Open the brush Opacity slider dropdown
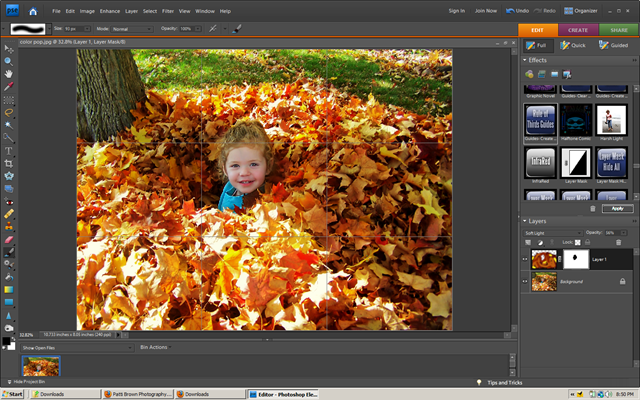Viewport: 640px width, 400px height. tap(198, 29)
